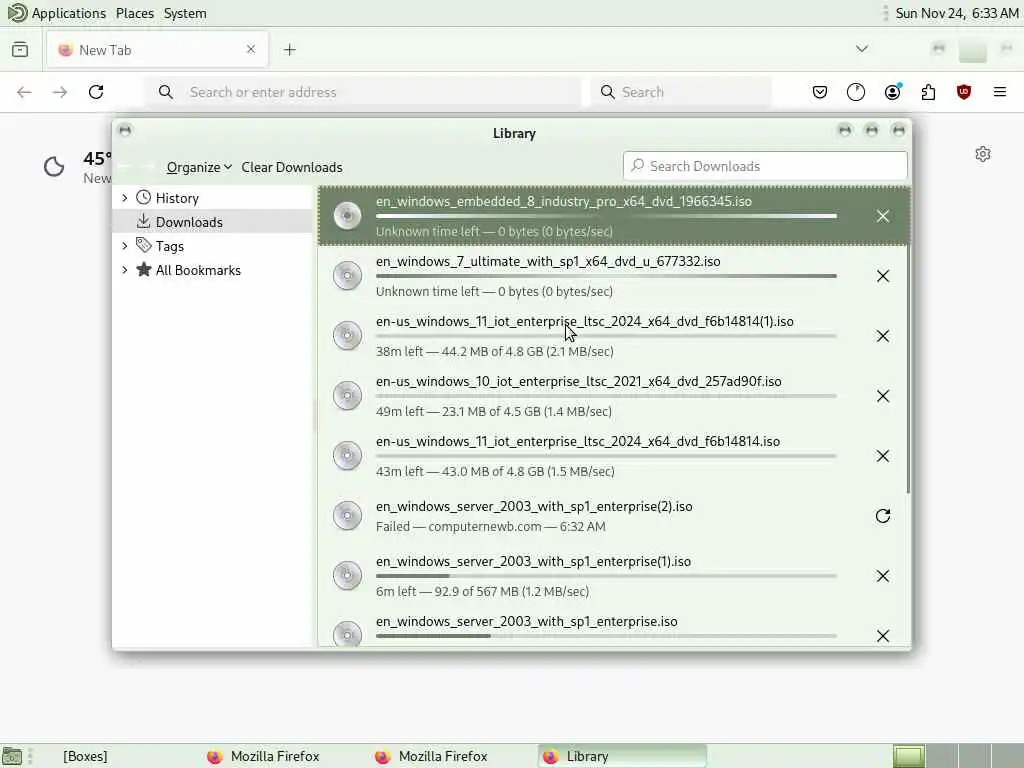This screenshot has width=1024, height=768.
Task: Open the Extensions puzzle icon
Action: tap(928, 92)
